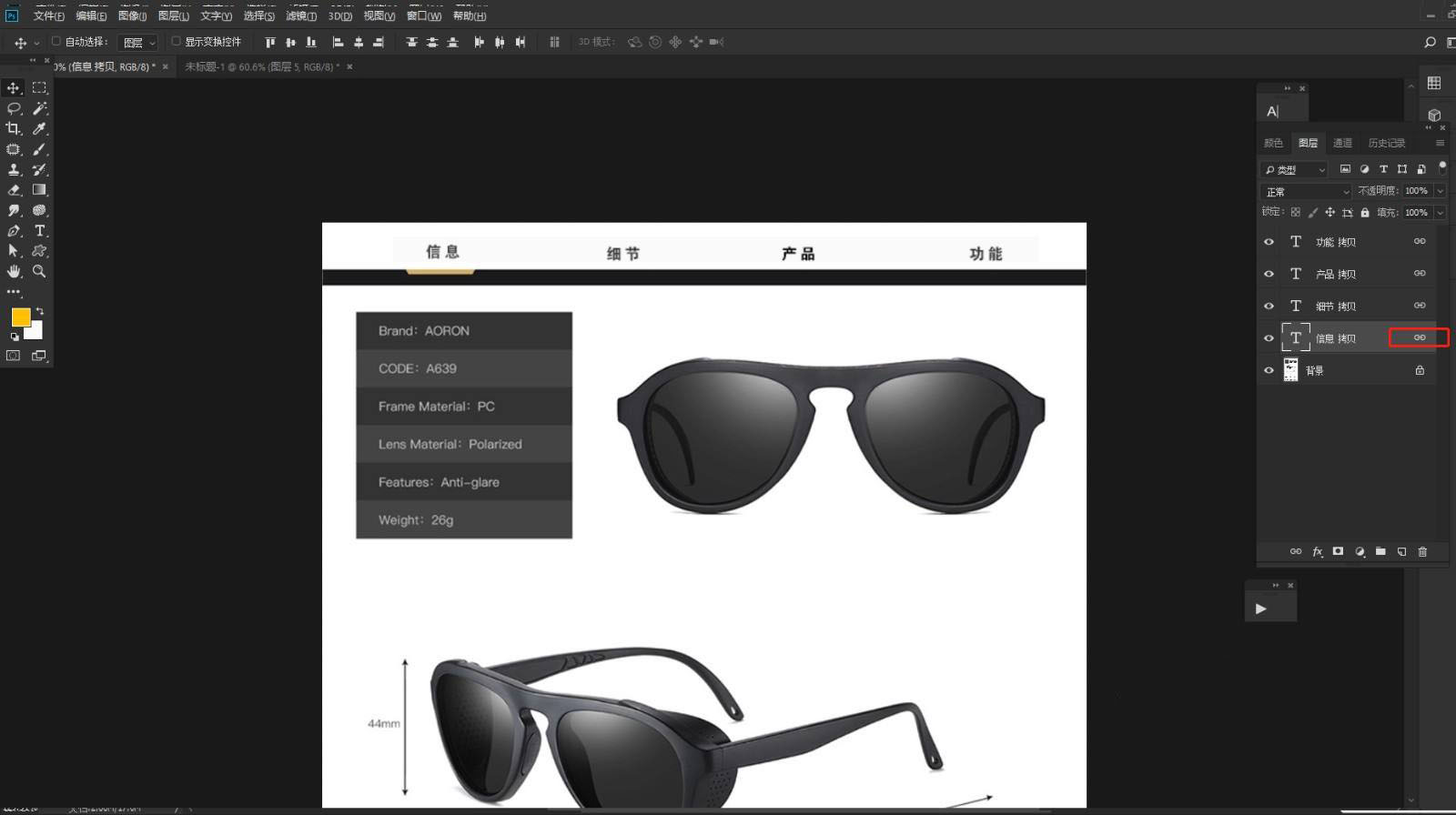Choose the Eyedropper tool
Image resolution: width=1456 pixels, height=815 pixels.
click(39, 129)
